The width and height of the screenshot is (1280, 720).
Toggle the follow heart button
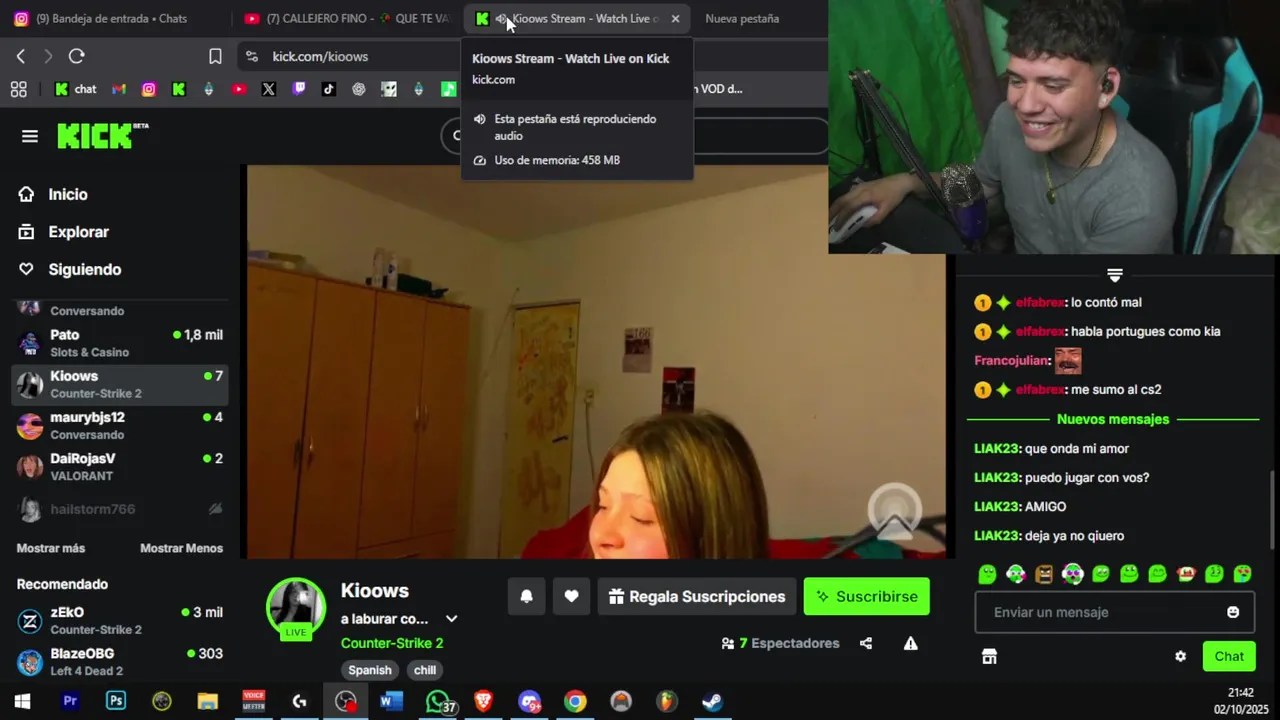point(571,596)
